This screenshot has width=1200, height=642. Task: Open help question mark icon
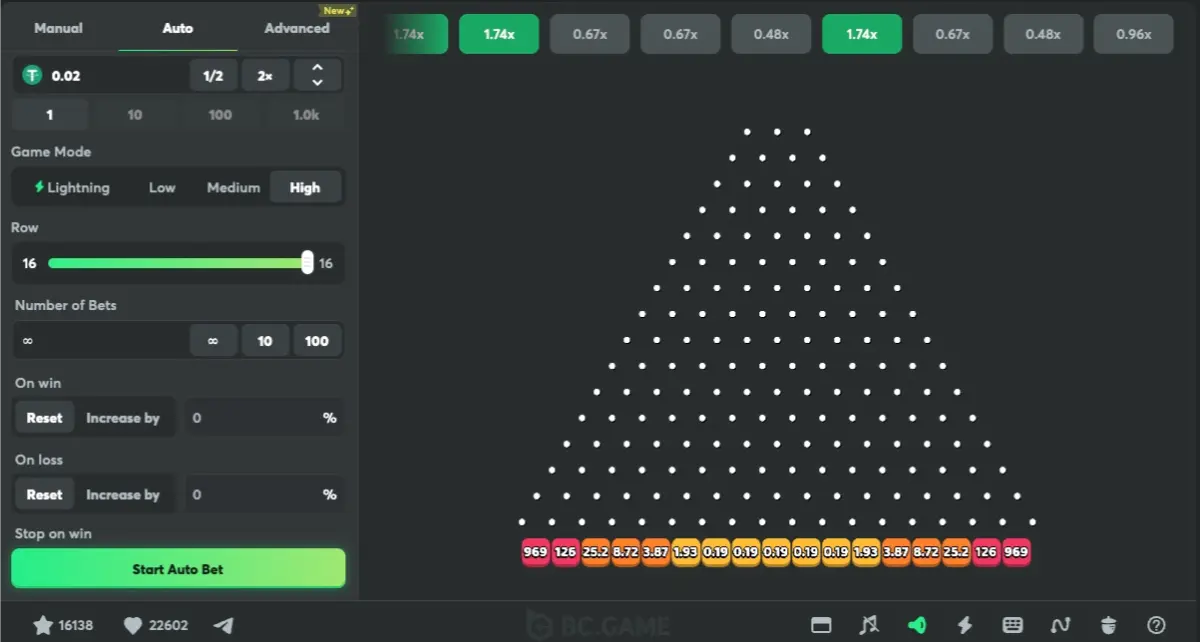[x=1157, y=626]
